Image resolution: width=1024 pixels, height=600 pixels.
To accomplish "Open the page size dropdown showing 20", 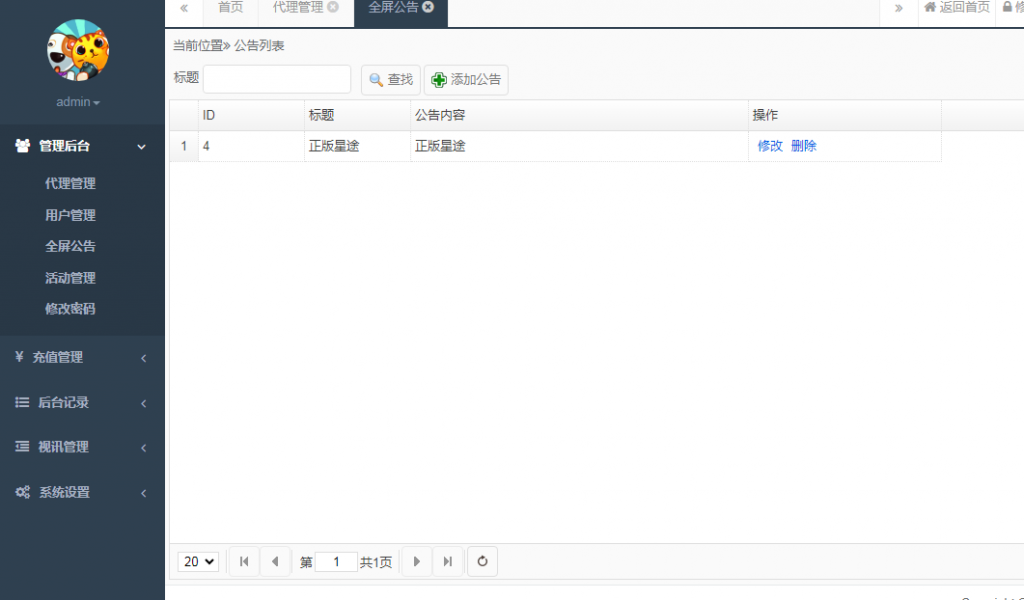I will coord(197,561).
